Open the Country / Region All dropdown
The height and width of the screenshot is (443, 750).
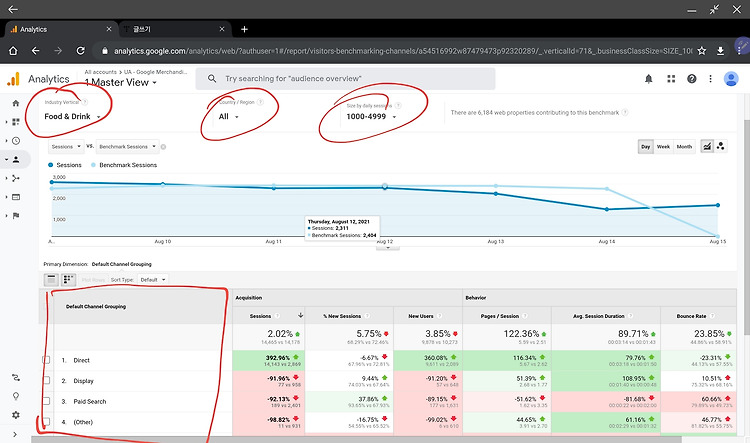(x=229, y=116)
